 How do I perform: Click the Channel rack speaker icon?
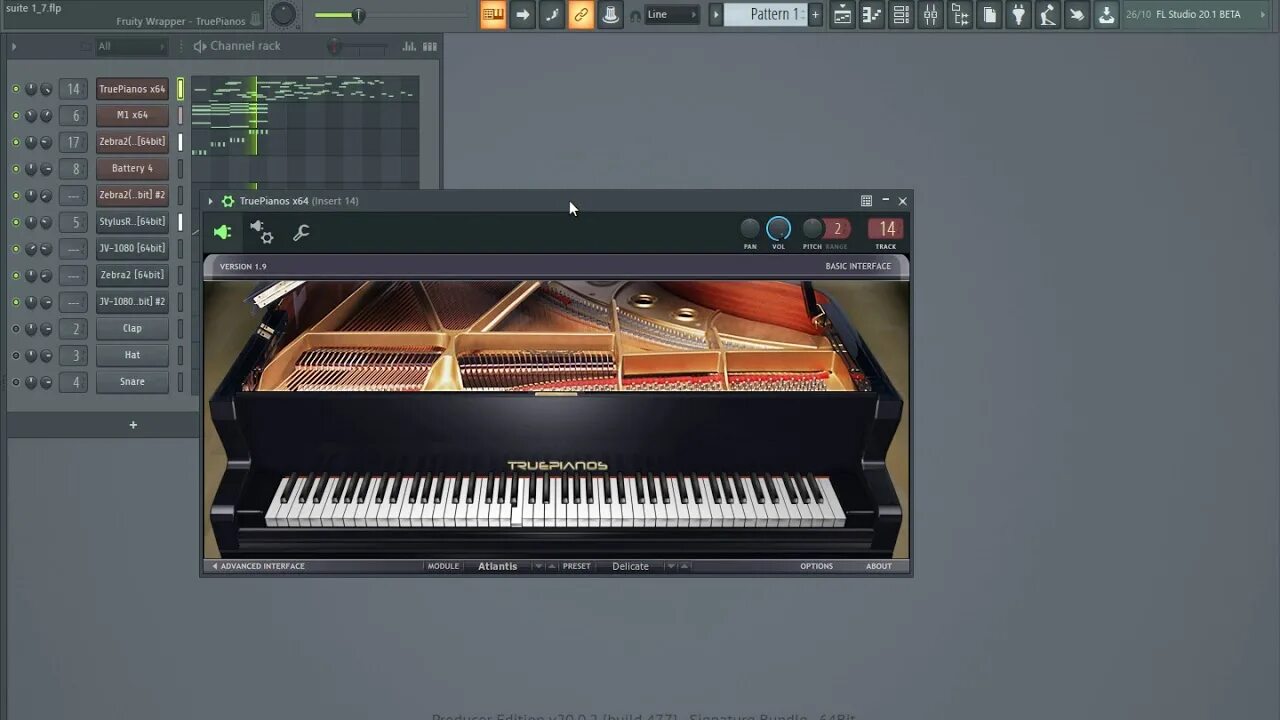click(199, 46)
